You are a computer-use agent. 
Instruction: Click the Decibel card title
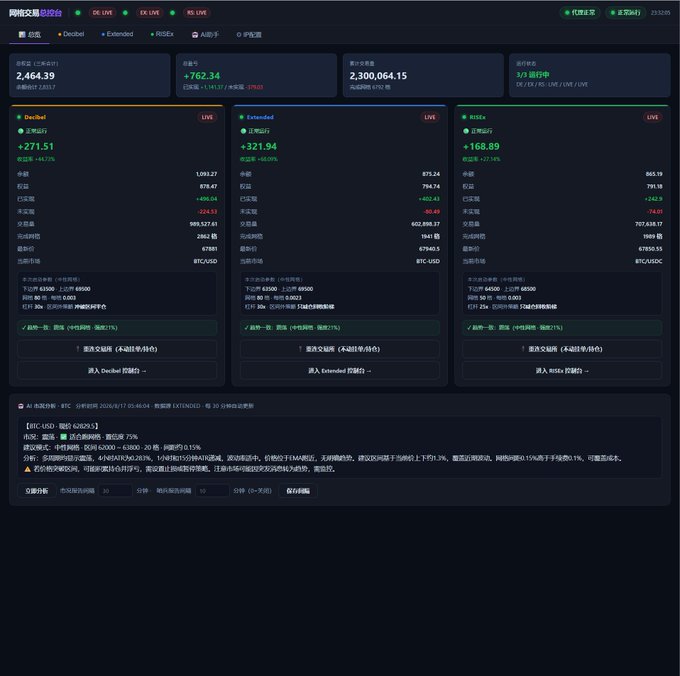(35, 117)
